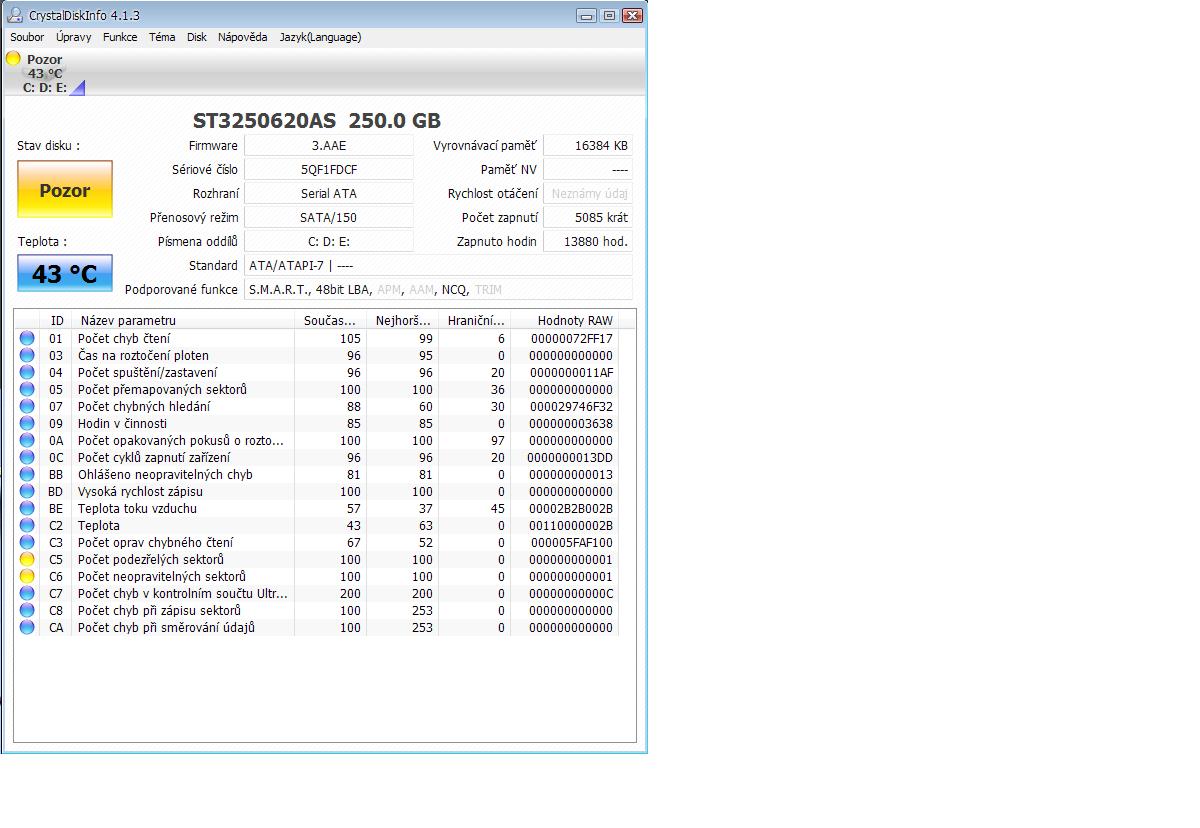Click the Počet zapnutí field 5085 krát
The image size is (1200, 828).
[x=588, y=218]
